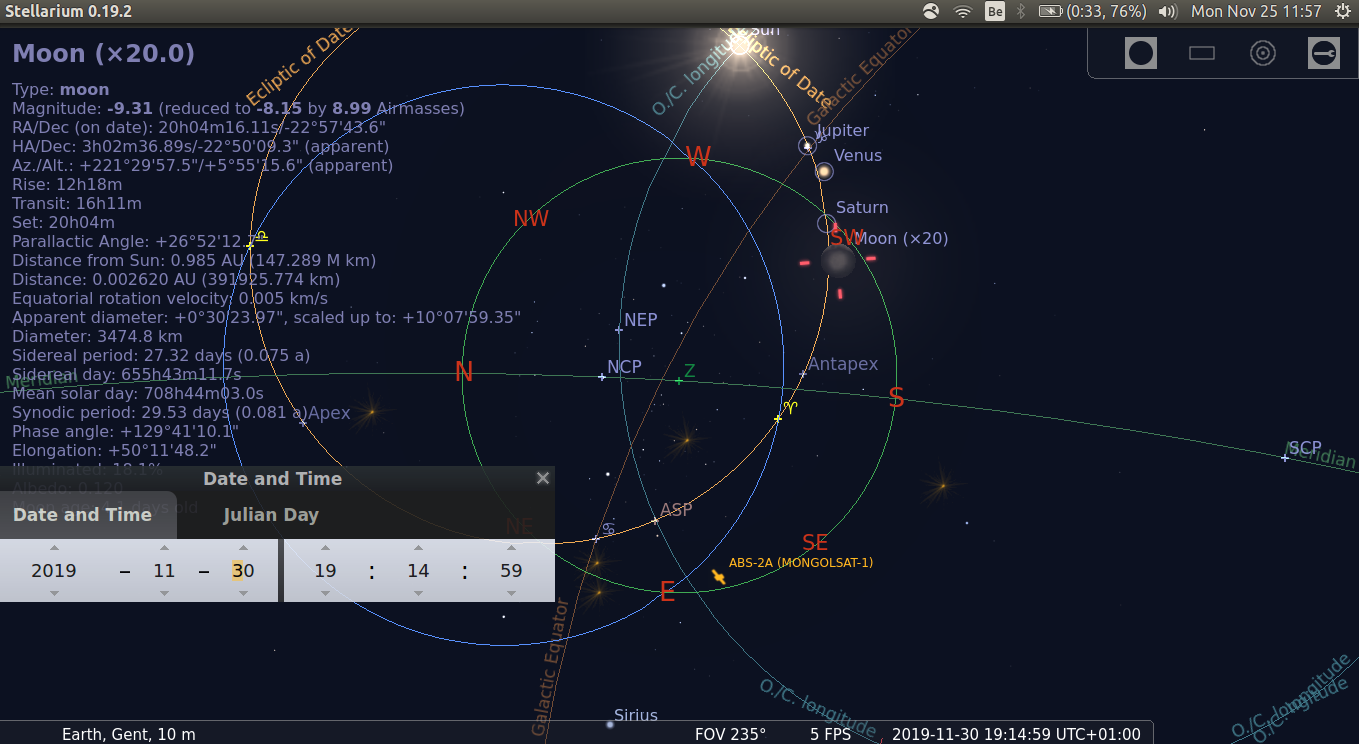1359x744 pixels.
Task: Decrease the minutes with the down arrow
Action: tap(418, 593)
